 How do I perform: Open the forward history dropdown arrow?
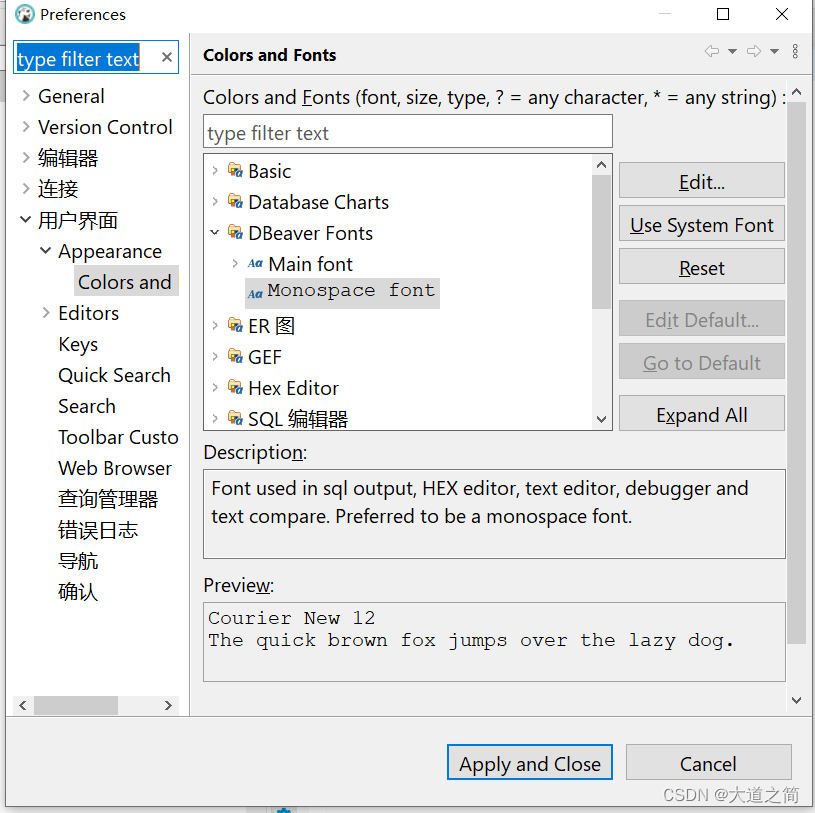tap(774, 51)
